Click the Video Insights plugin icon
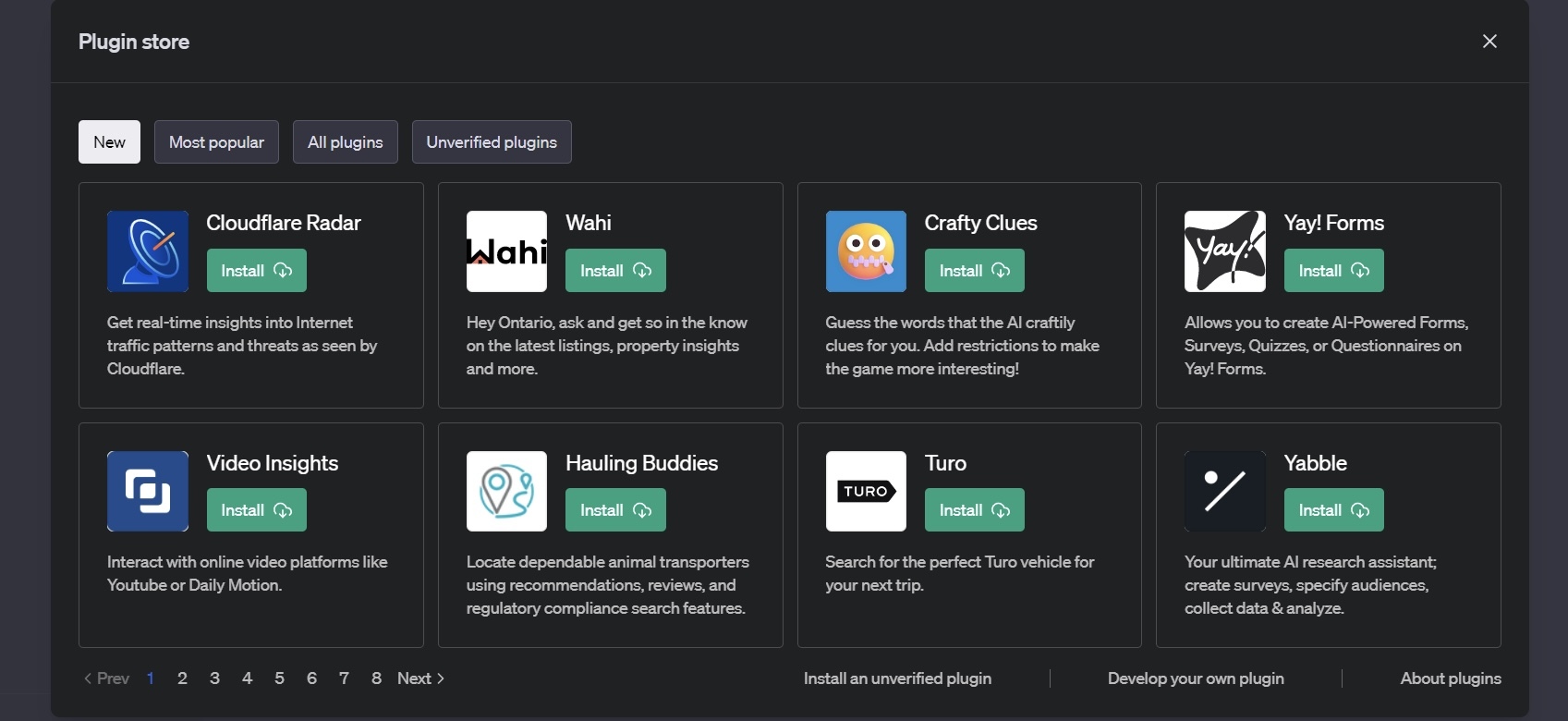 pyautogui.click(x=148, y=491)
